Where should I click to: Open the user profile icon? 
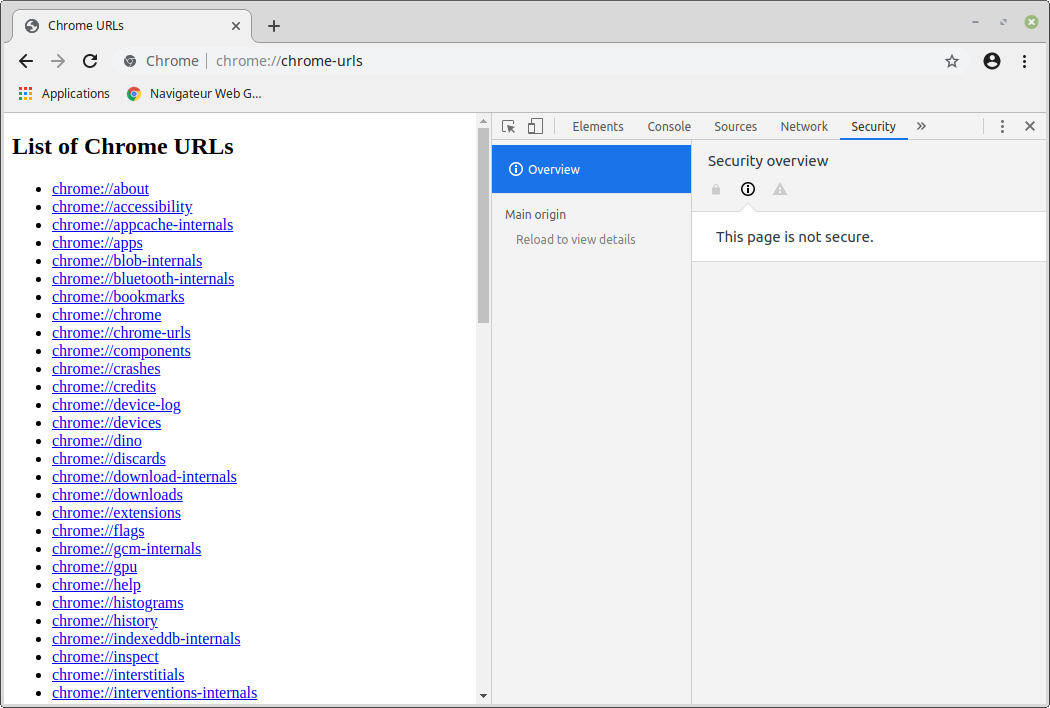[x=992, y=61]
